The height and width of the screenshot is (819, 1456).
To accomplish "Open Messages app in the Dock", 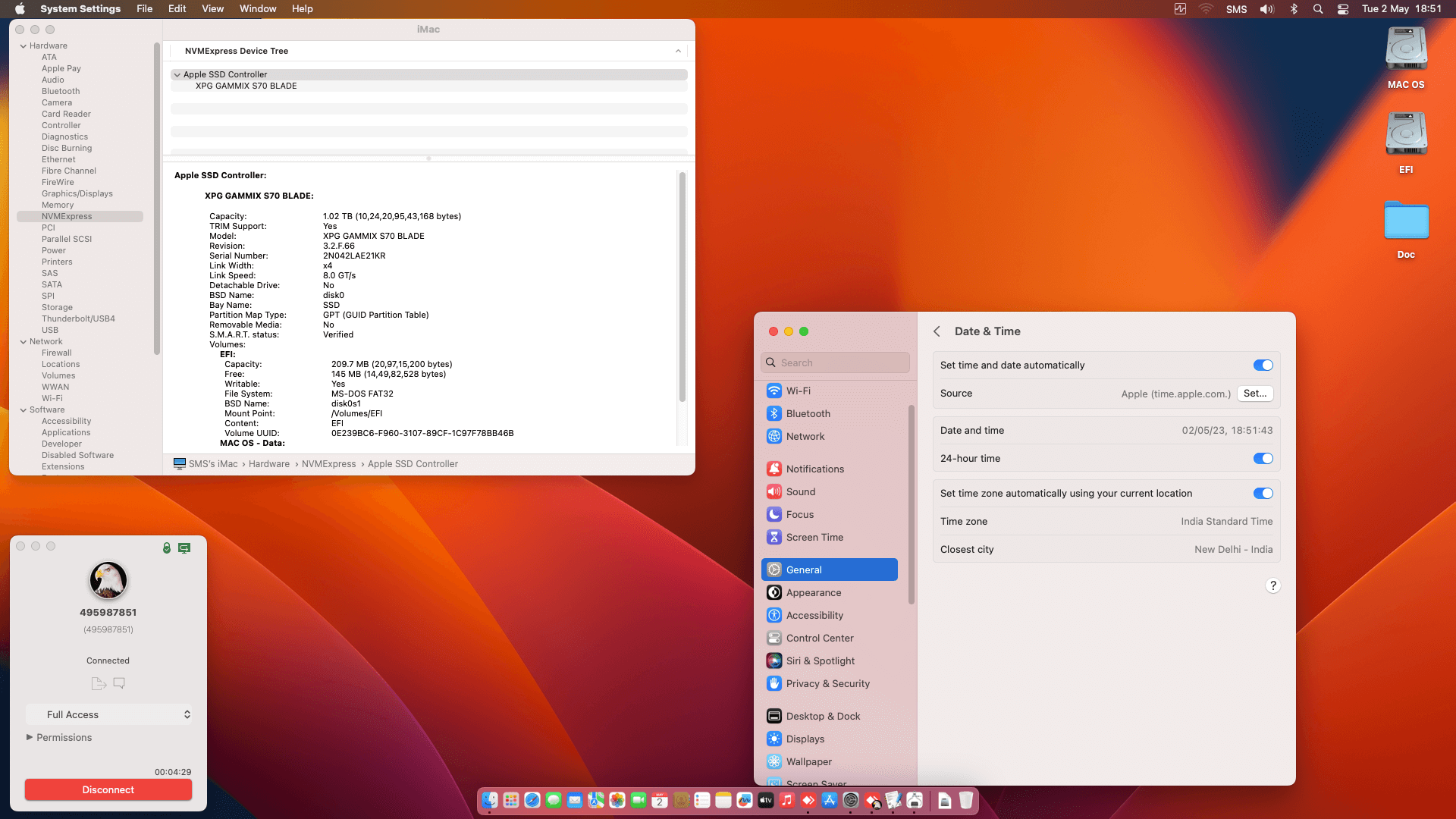I will (x=554, y=800).
